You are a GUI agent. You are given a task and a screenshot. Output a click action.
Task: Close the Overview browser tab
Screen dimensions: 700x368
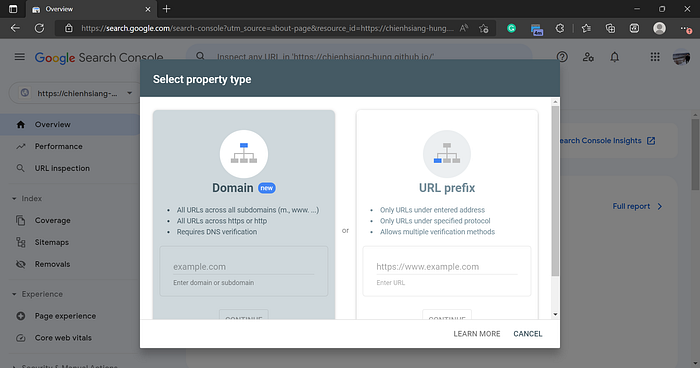pos(148,9)
